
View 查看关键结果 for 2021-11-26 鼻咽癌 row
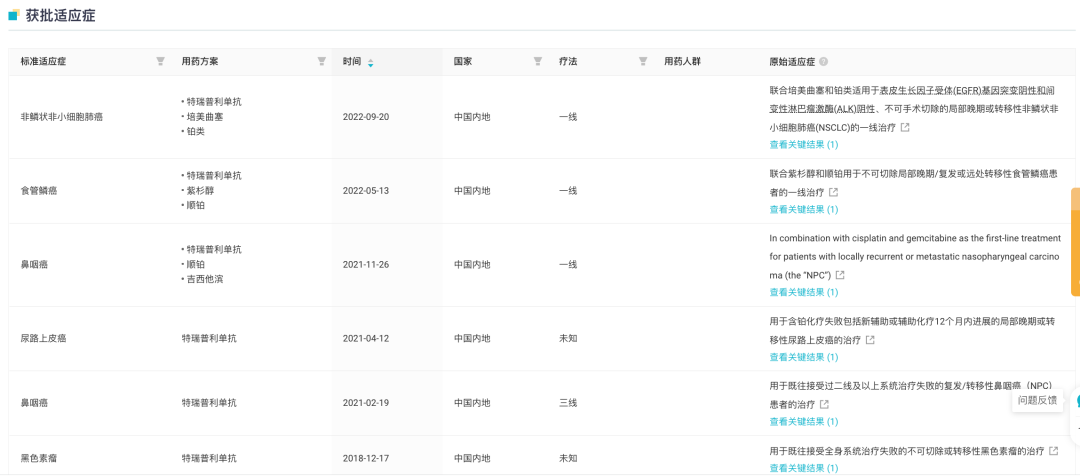pos(804,292)
